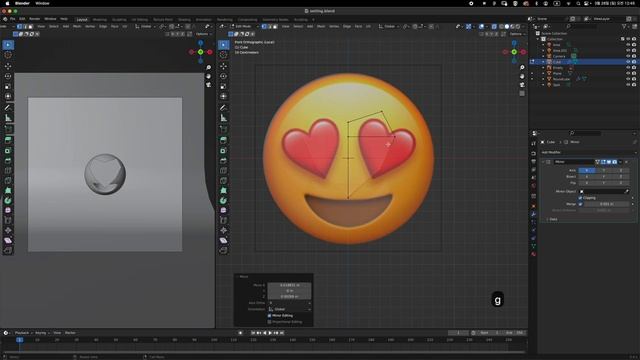Select the Loop Cut tool in right viewport
Image resolution: width=640 pixels, height=360 pixels.
coord(223,171)
